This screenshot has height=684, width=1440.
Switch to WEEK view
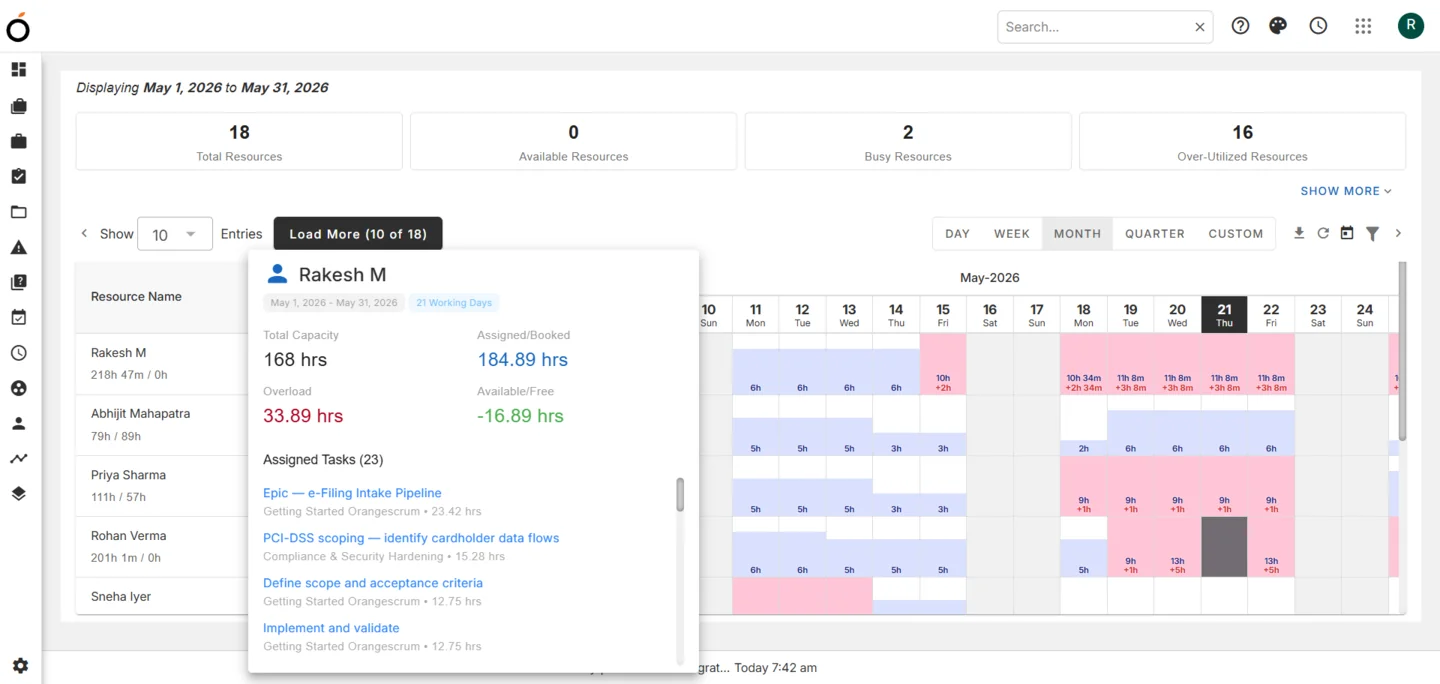click(1012, 233)
